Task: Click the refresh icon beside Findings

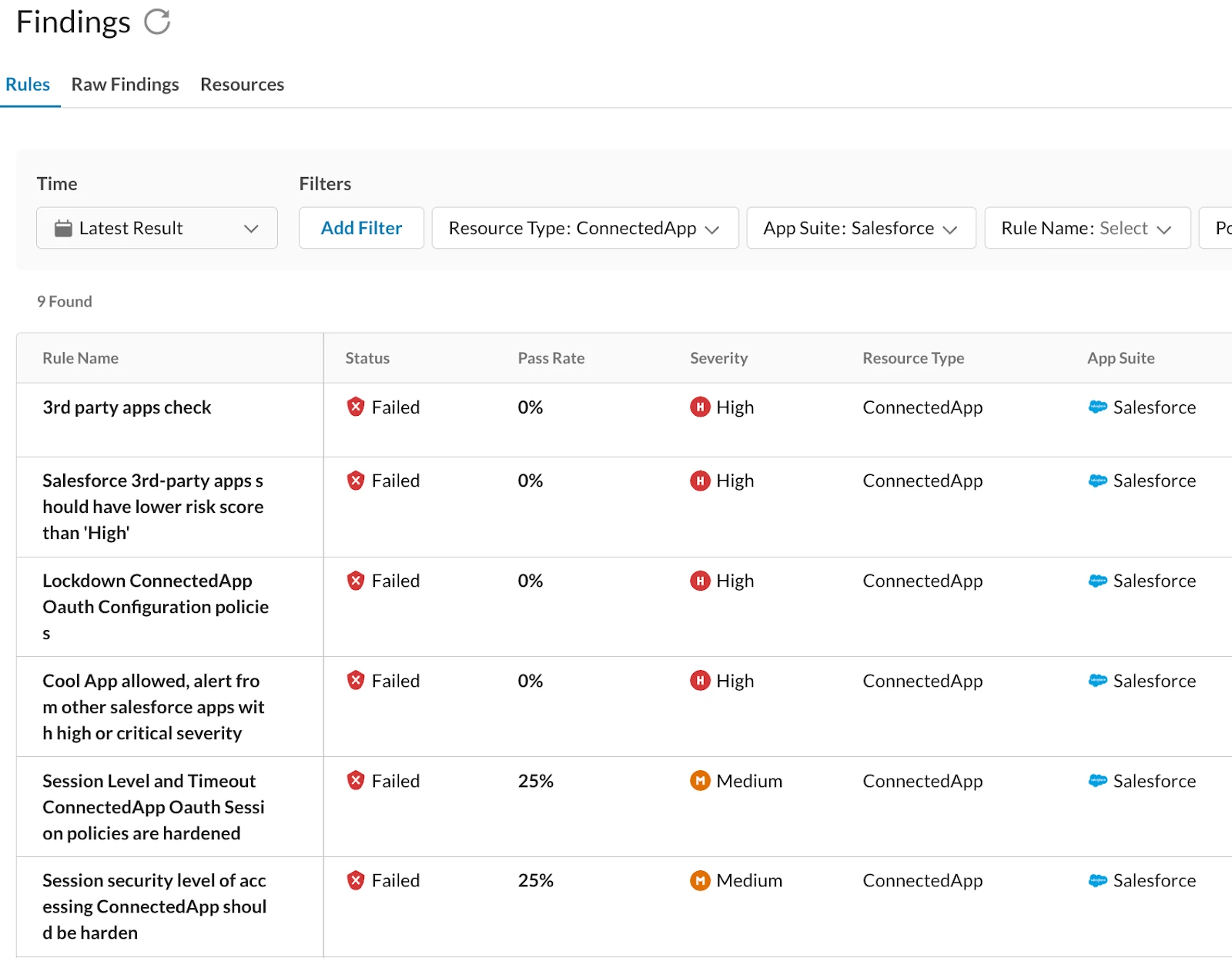Action: coord(157,22)
